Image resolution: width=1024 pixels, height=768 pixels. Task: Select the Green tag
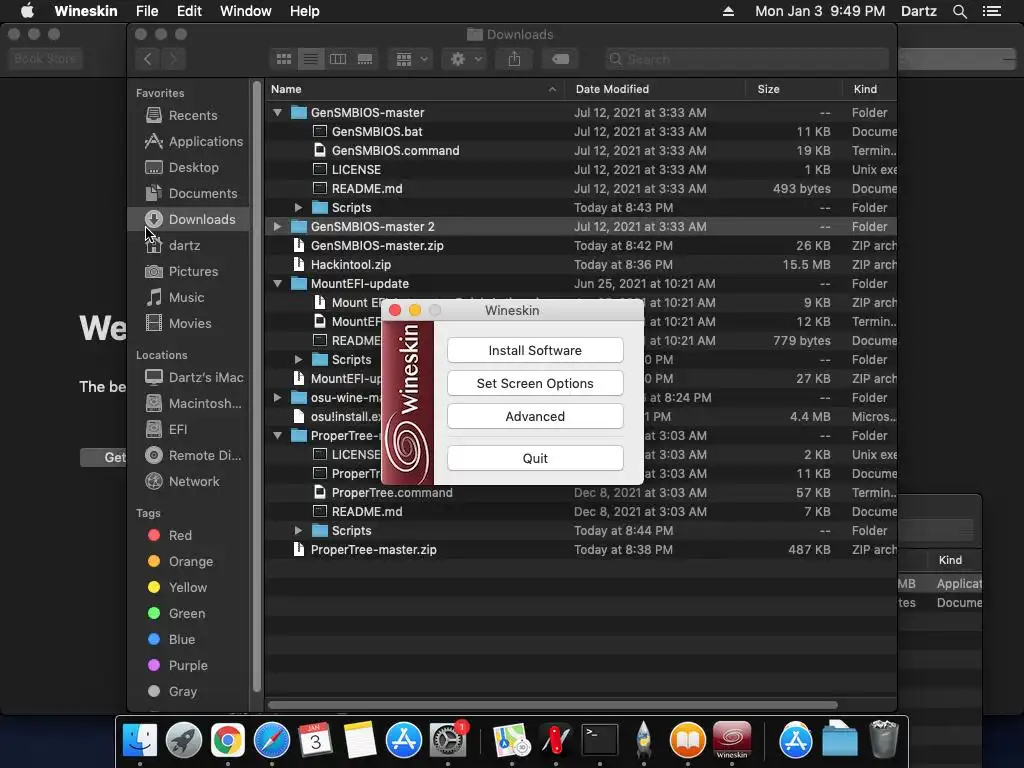[188, 613]
